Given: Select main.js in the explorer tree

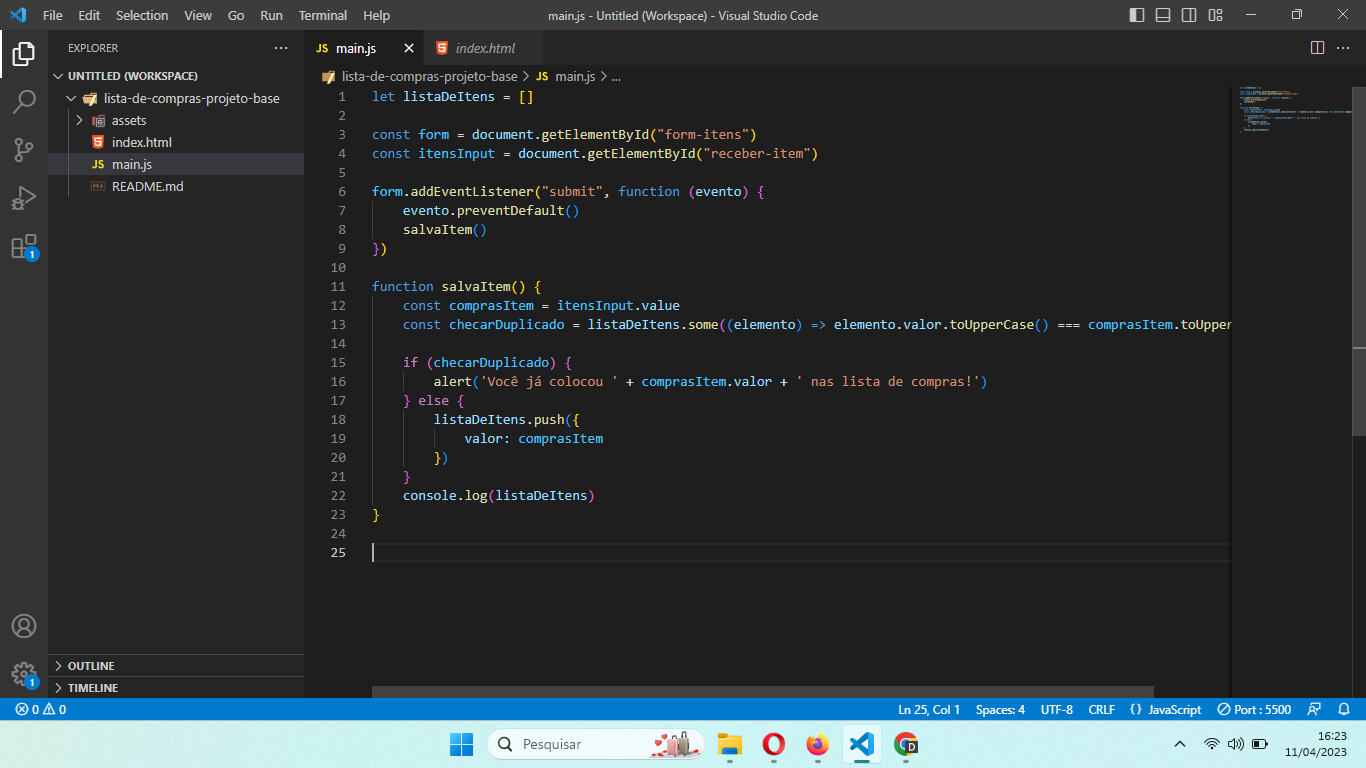Looking at the screenshot, I should point(176,164).
